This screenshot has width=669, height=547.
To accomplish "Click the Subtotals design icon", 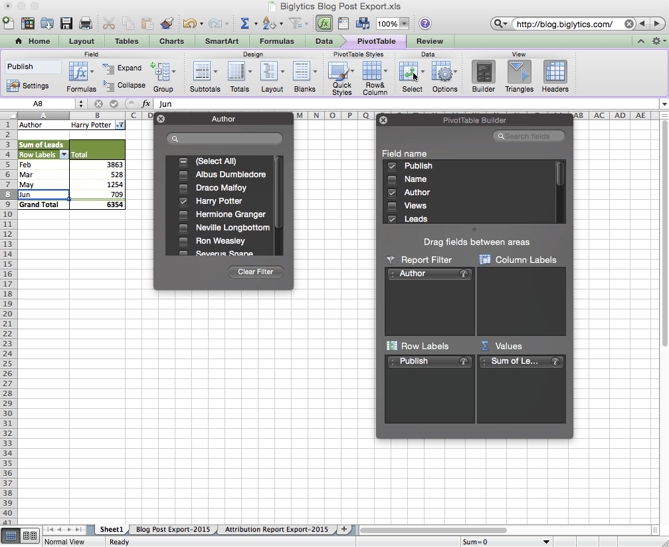I will [203, 72].
